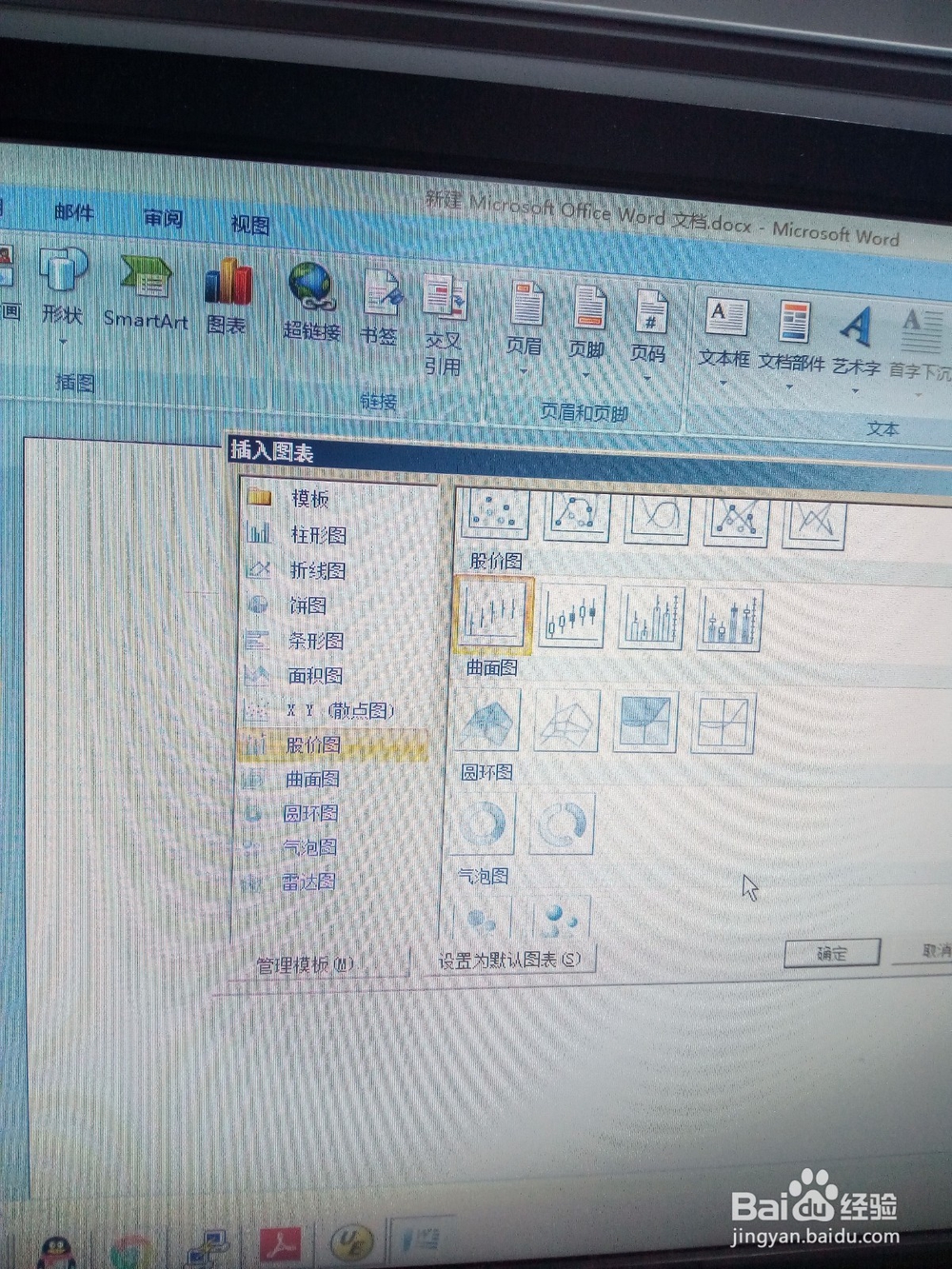Select Doughnut chart (圆环图) category
This screenshot has height=1269, width=952.
click(x=332, y=813)
